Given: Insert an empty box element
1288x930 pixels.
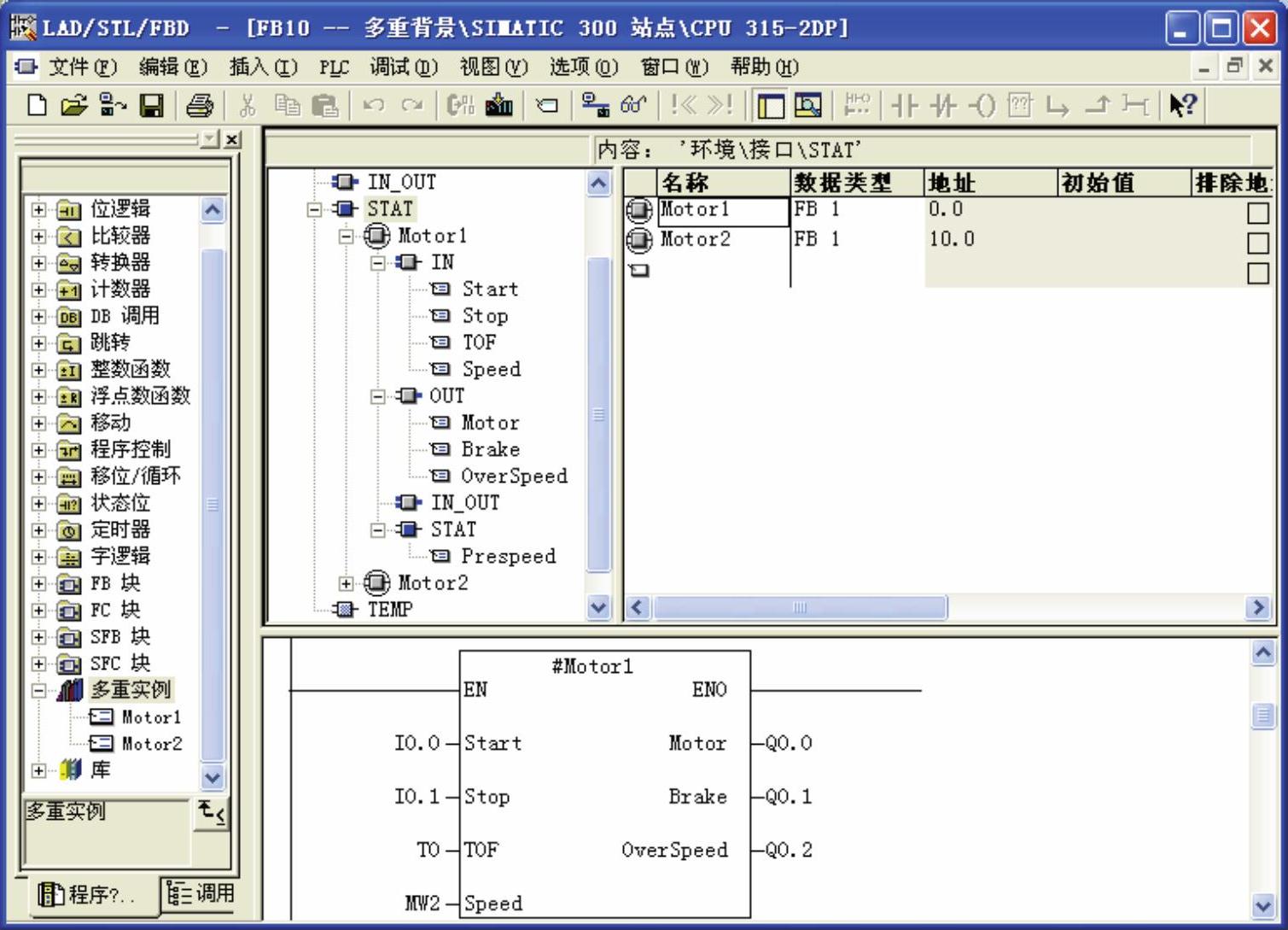Looking at the screenshot, I should pos(1020,105).
